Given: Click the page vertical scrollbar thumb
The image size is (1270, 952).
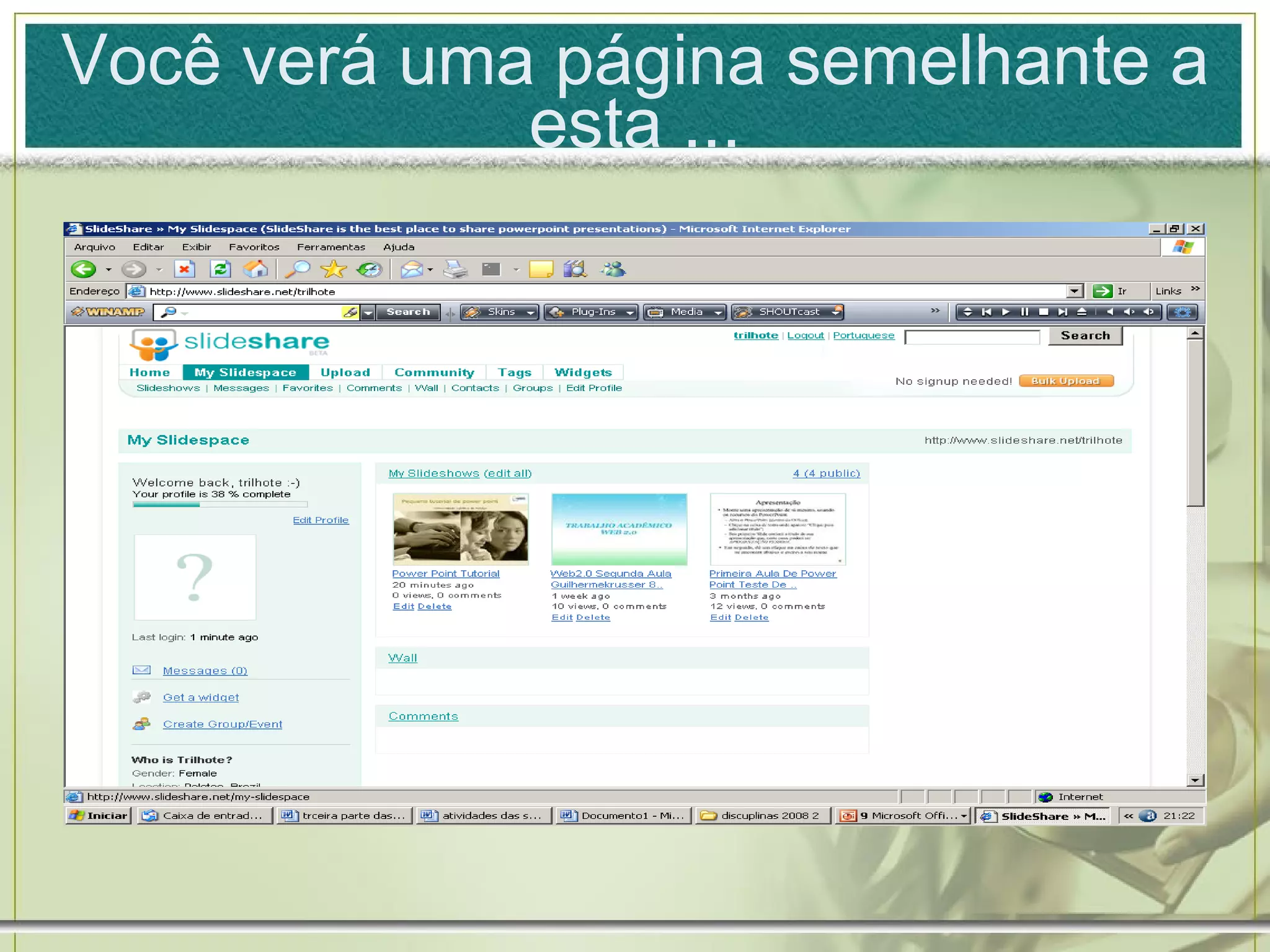Looking at the screenshot, I should point(1195,423).
